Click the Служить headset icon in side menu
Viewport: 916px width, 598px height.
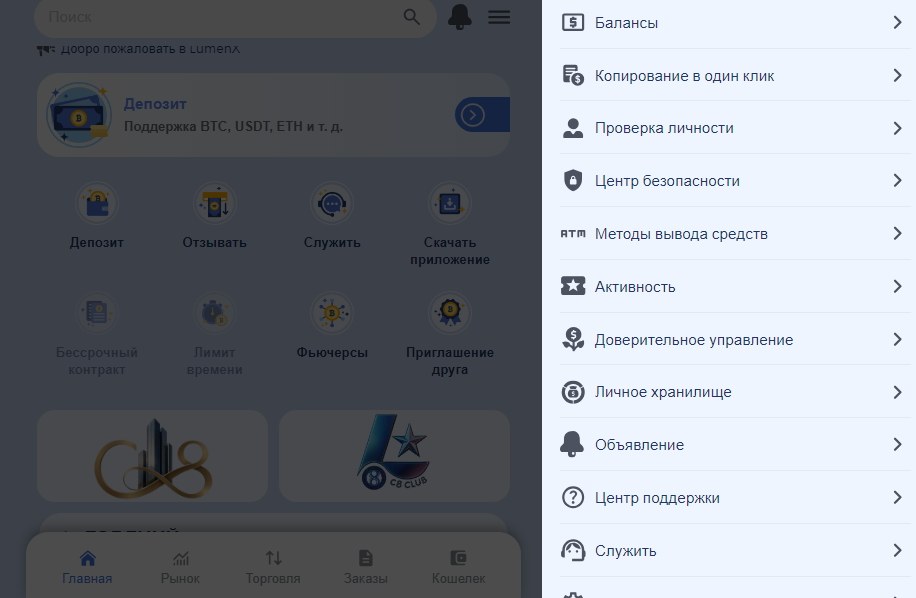pyautogui.click(x=573, y=550)
